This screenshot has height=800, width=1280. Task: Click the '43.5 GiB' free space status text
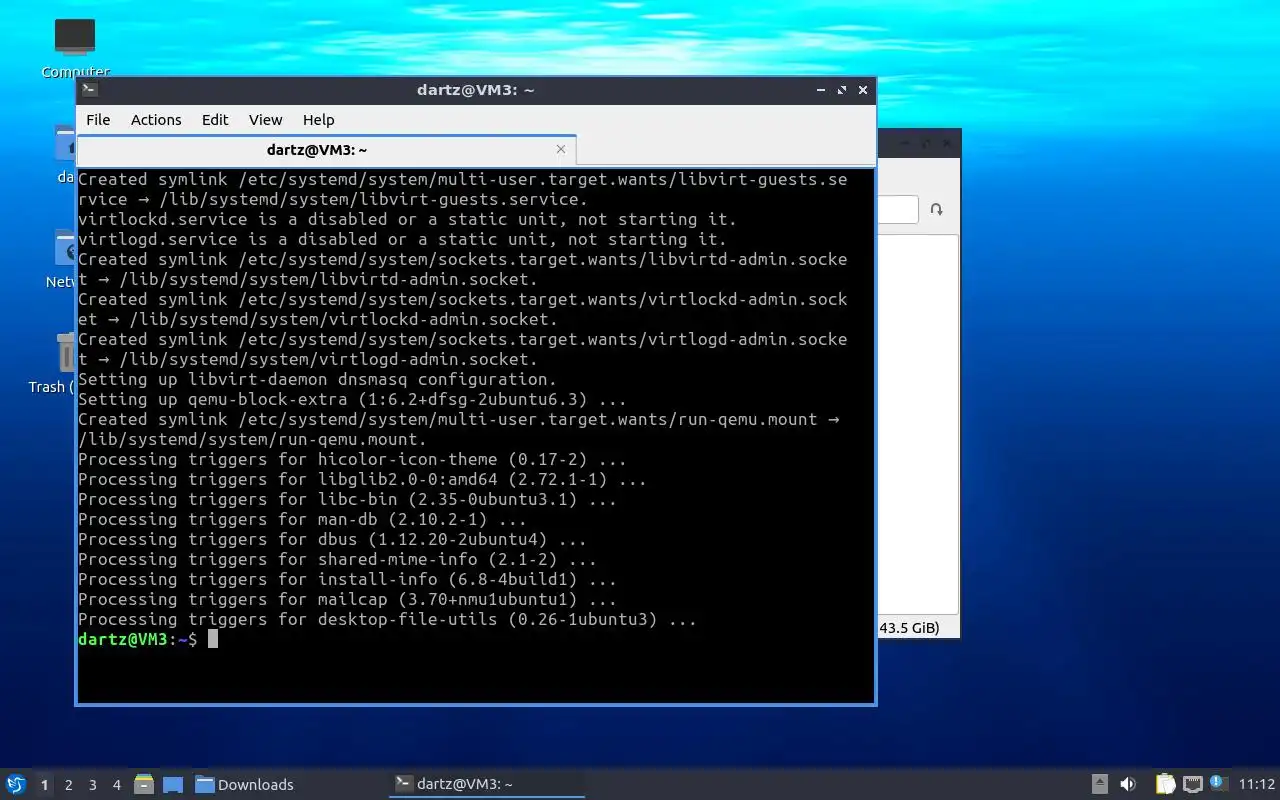pyautogui.click(x=909, y=627)
